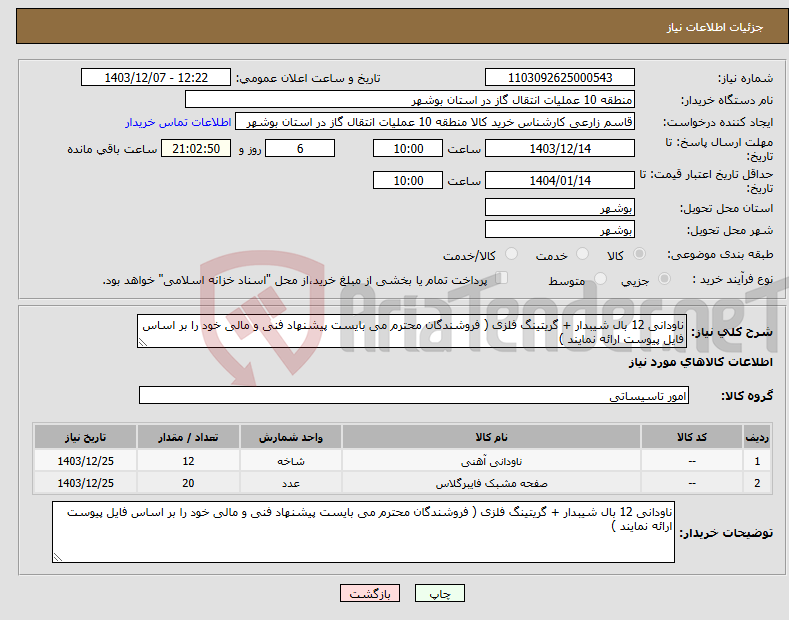Click the گروه کالا field امور تاسیساتی
The height and width of the screenshot is (620, 789).
click(x=414, y=395)
